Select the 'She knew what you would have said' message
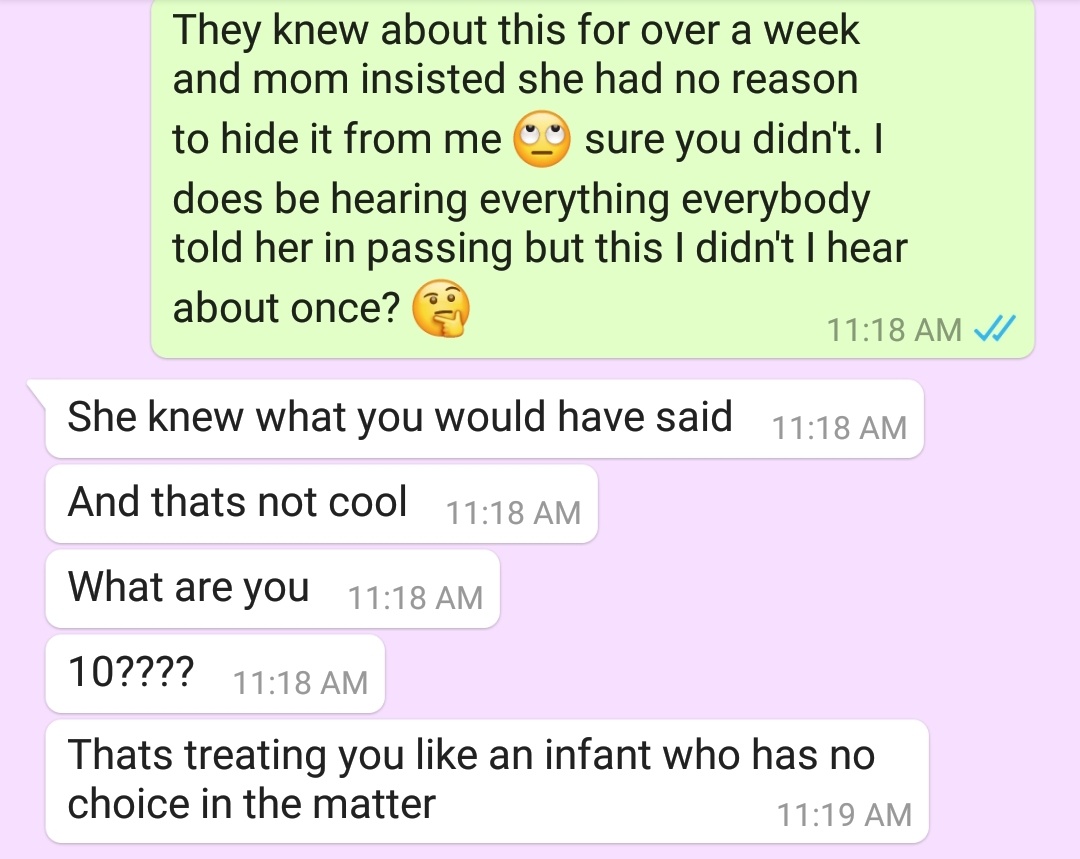The image size is (1080, 859). 484,418
